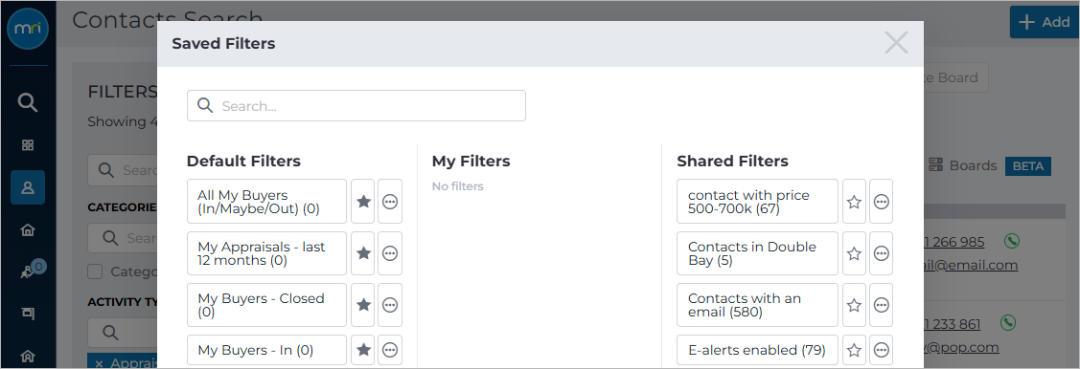
Task: Apply My Appraisals - last 12 months filter
Action: pos(267,253)
